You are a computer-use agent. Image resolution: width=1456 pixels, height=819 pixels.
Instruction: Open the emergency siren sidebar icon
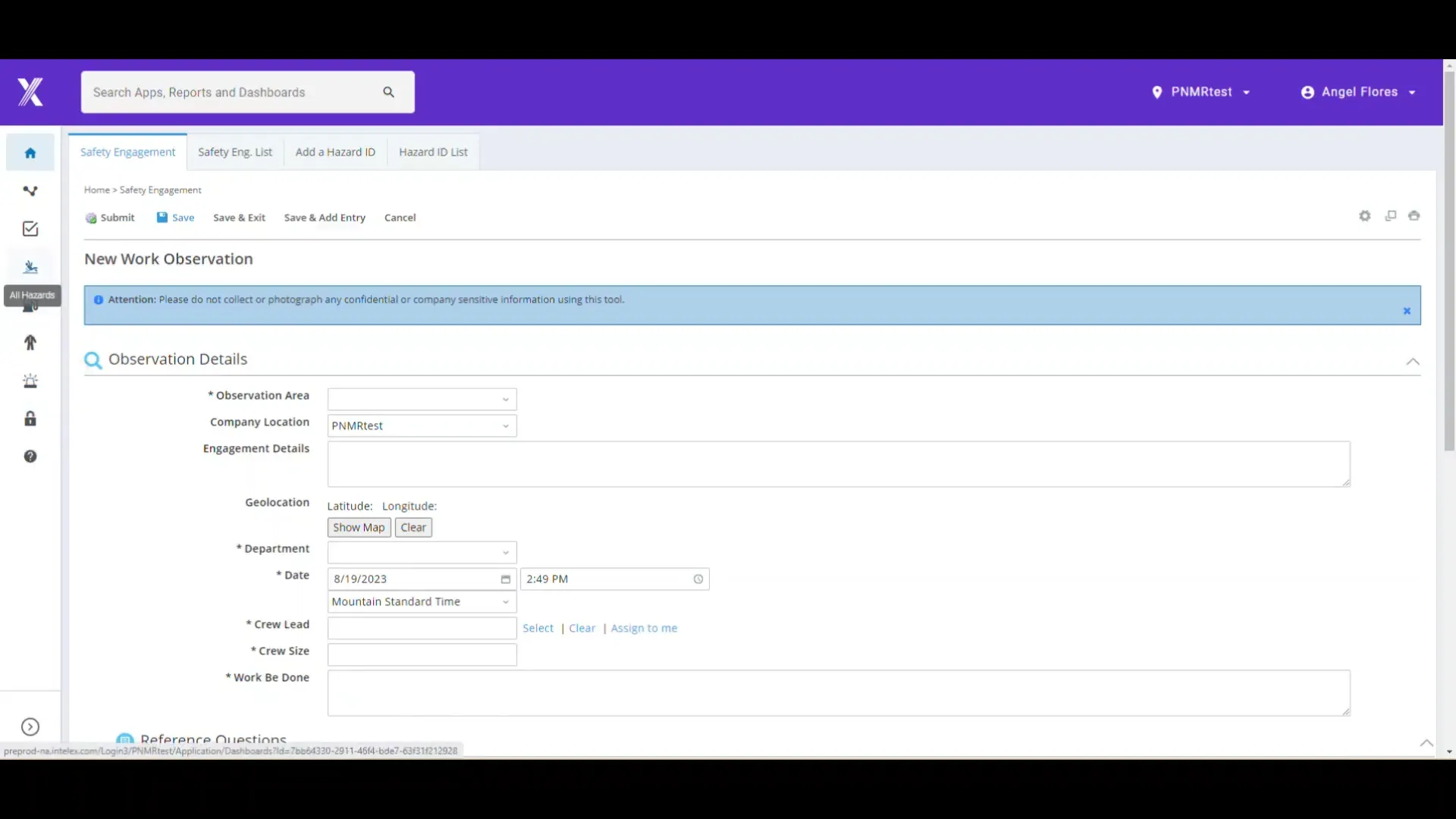[30, 381]
